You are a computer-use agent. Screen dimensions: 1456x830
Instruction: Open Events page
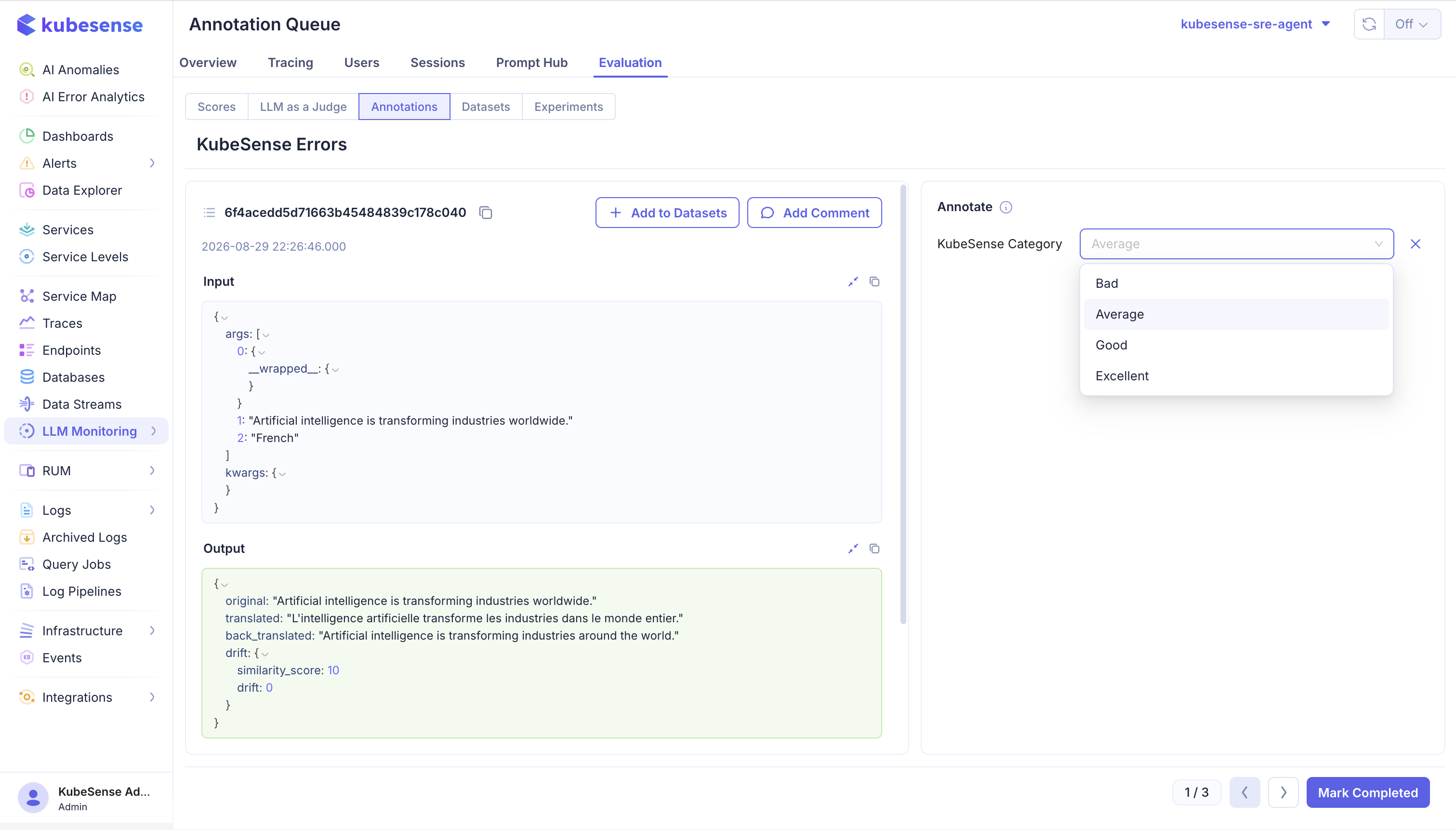(x=62, y=658)
